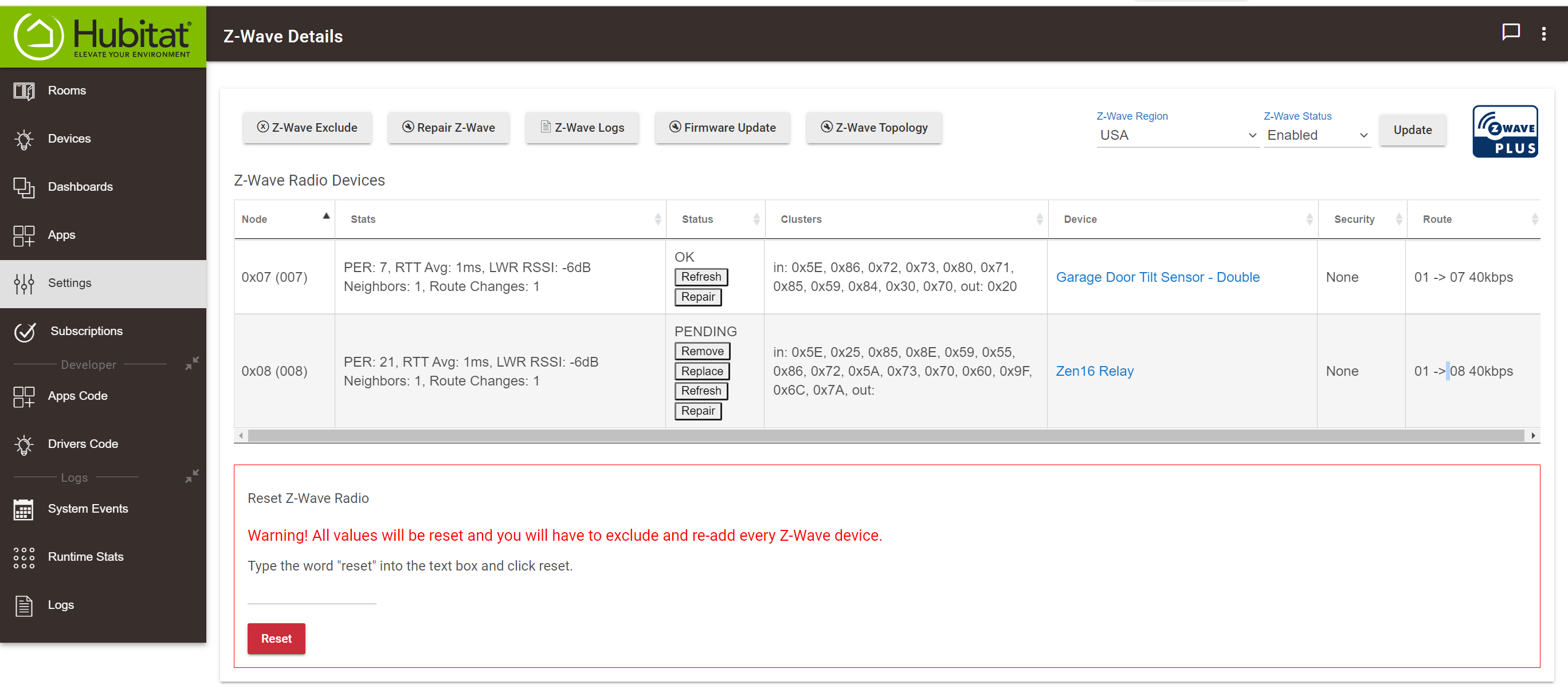Screen dimensions: 1568x700
Task: Open Z-Wave Logs
Action: click(582, 127)
